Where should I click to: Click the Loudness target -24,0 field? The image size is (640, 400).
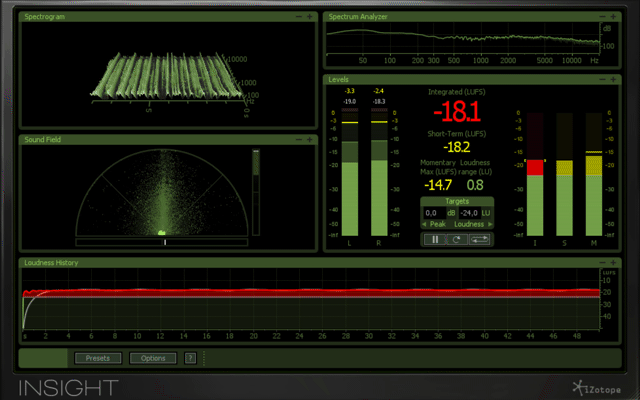[x=468, y=212]
